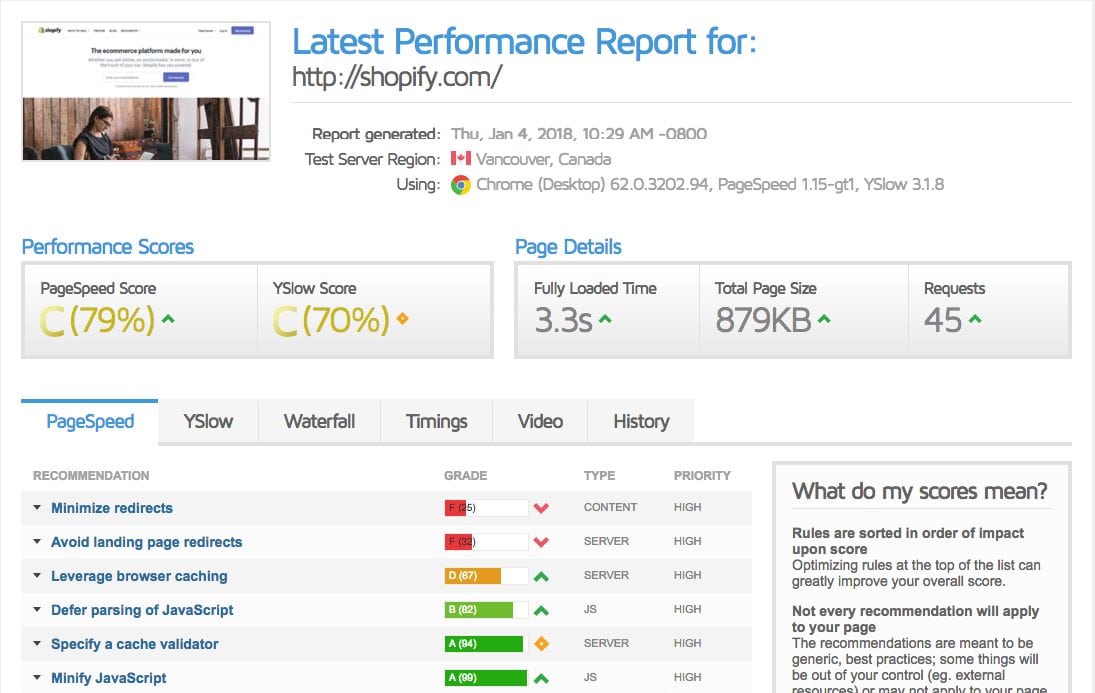The image size is (1095, 693).
Task: Expand the Minify JavaScript row triangle
Action: coord(37,677)
